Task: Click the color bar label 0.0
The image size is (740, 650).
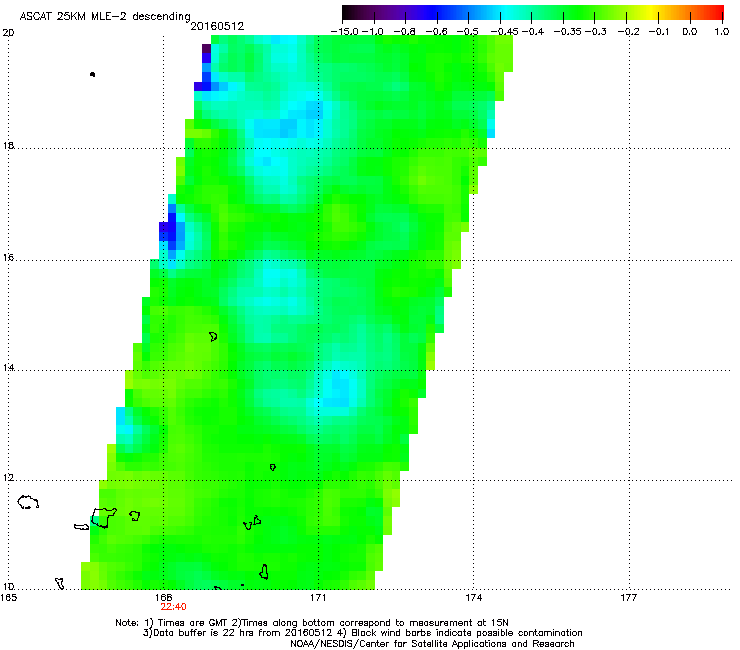Action: [690, 32]
